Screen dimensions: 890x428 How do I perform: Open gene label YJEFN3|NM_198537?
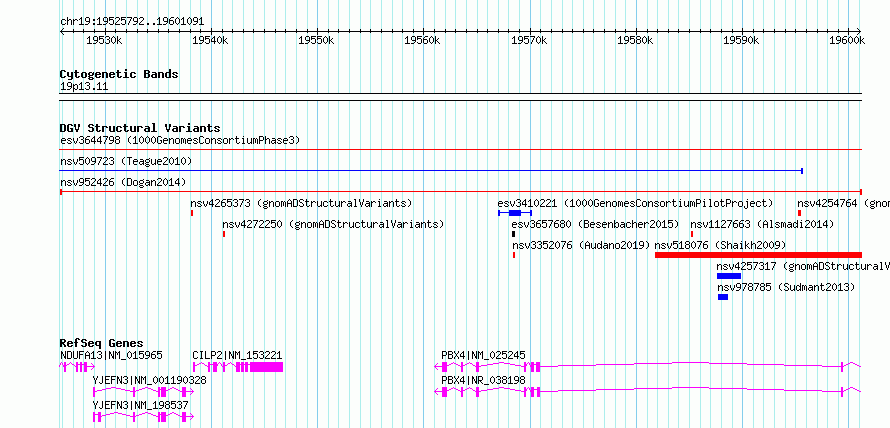coord(140,405)
